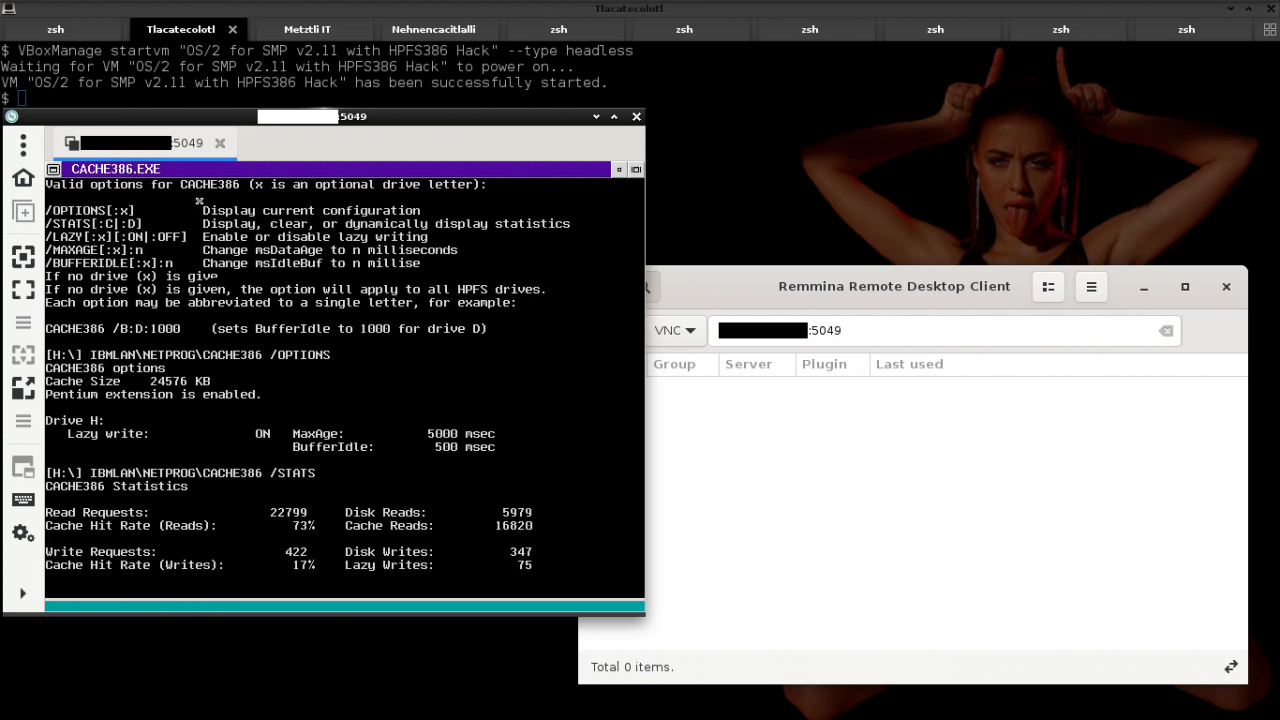Open the VNC protocol dropdown in Remmina
The image size is (1280, 720).
point(675,331)
